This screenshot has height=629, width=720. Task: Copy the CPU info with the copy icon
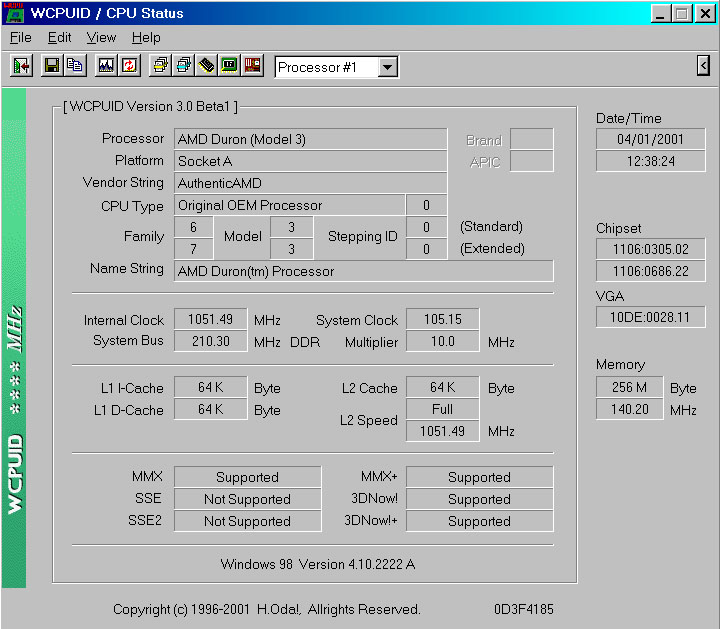[74, 66]
